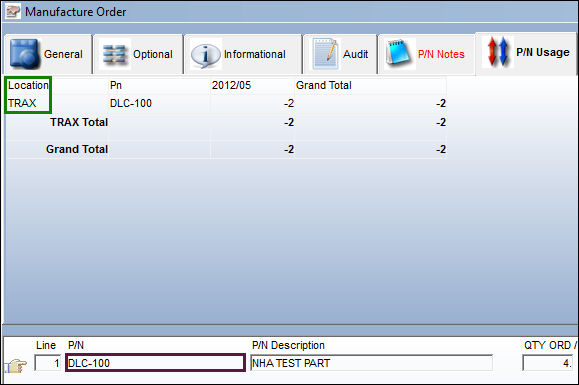
Task: Click the P/N Description label
Action: [288, 345]
